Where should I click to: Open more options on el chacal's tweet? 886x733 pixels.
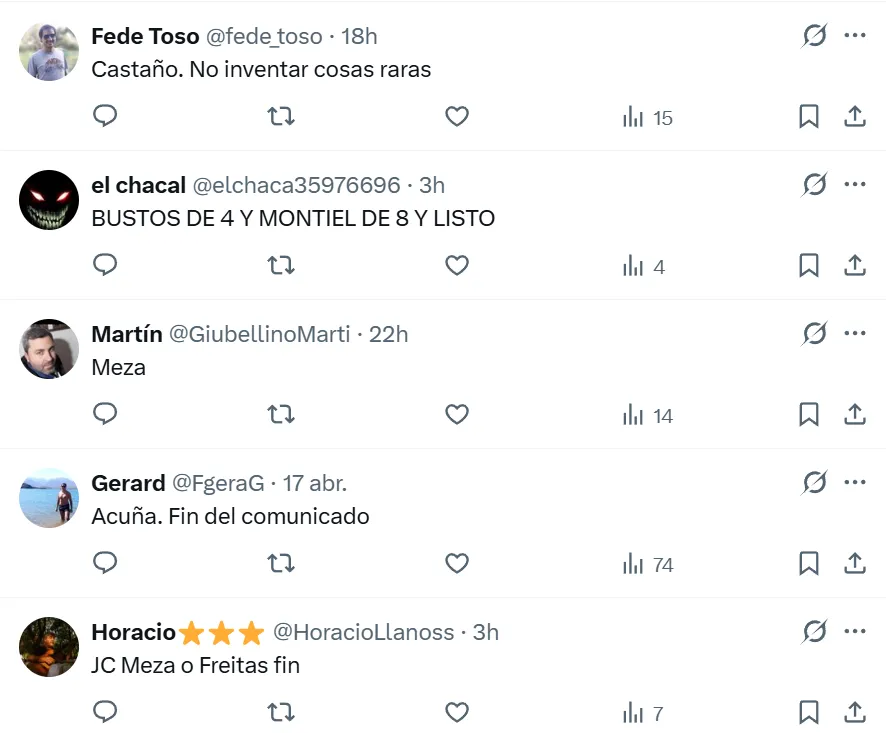(855, 185)
